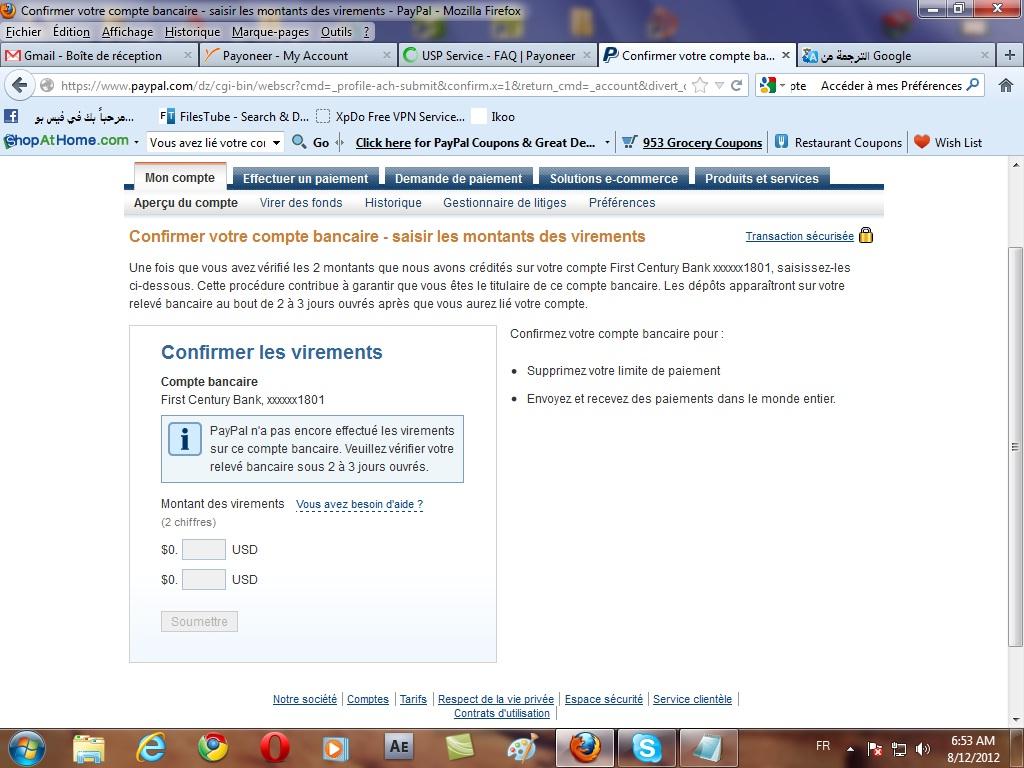Click the first transfer amount input field

pyautogui.click(x=204, y=549)
